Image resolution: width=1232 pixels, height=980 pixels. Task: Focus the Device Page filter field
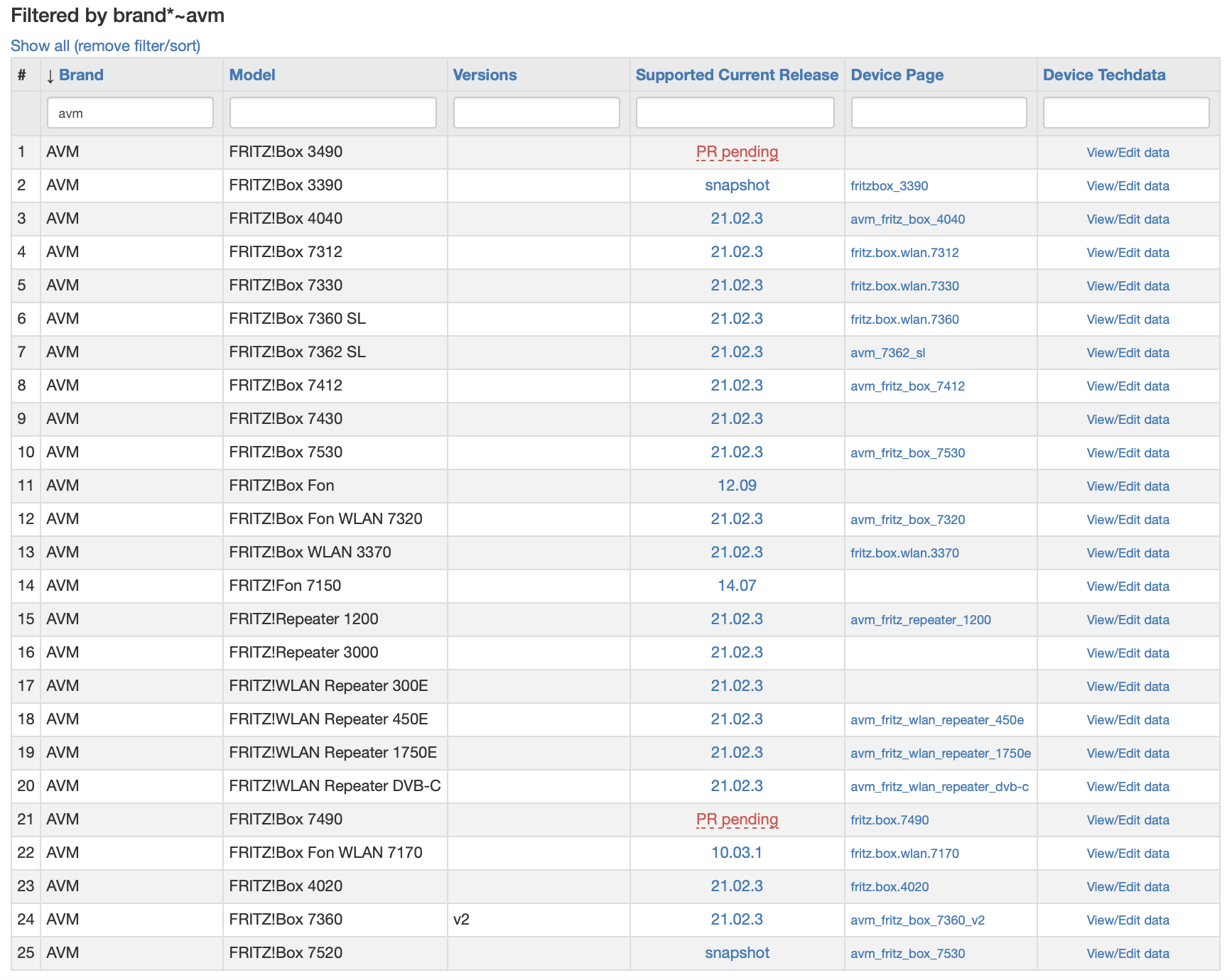(x=939, y=113)
